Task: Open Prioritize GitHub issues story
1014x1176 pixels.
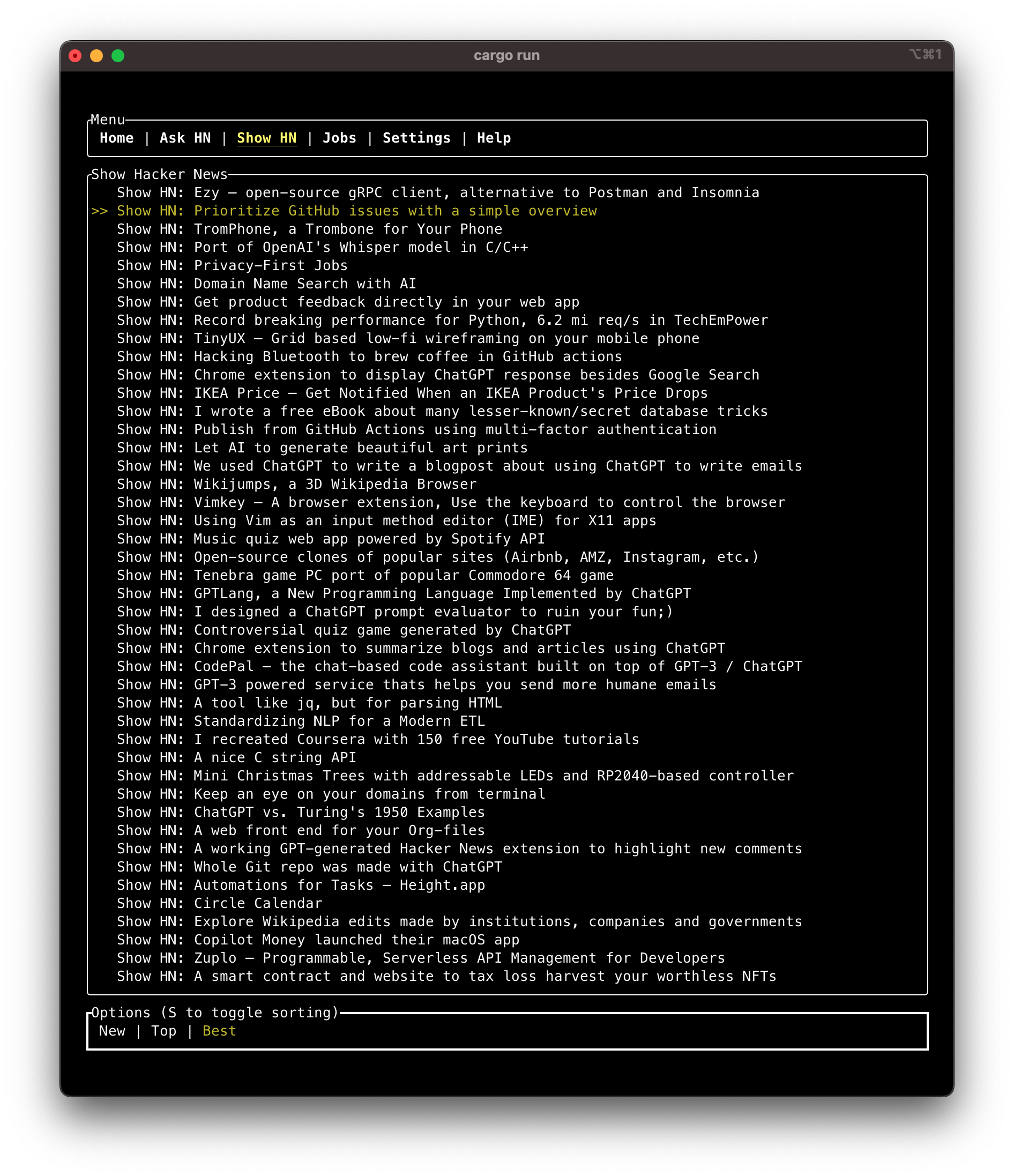Action: (x=357, y=211)
